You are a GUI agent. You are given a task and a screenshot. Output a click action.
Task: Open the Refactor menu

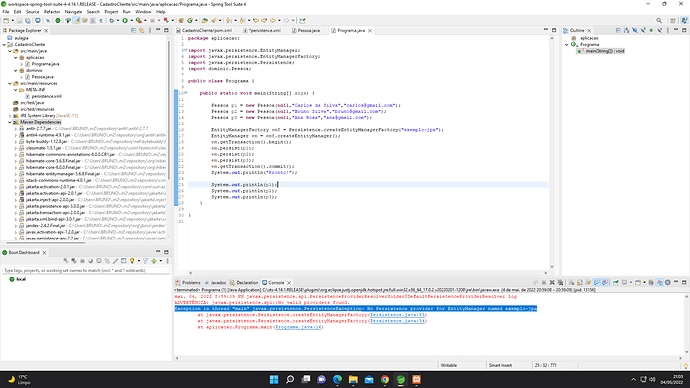pyautogui.click(x=52, y=12)
